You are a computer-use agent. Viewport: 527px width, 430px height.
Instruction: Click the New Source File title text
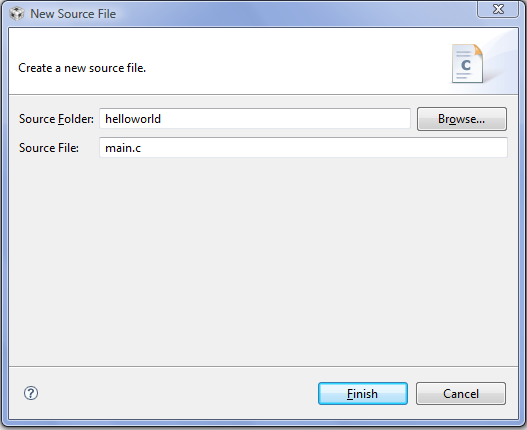[73, 14]
